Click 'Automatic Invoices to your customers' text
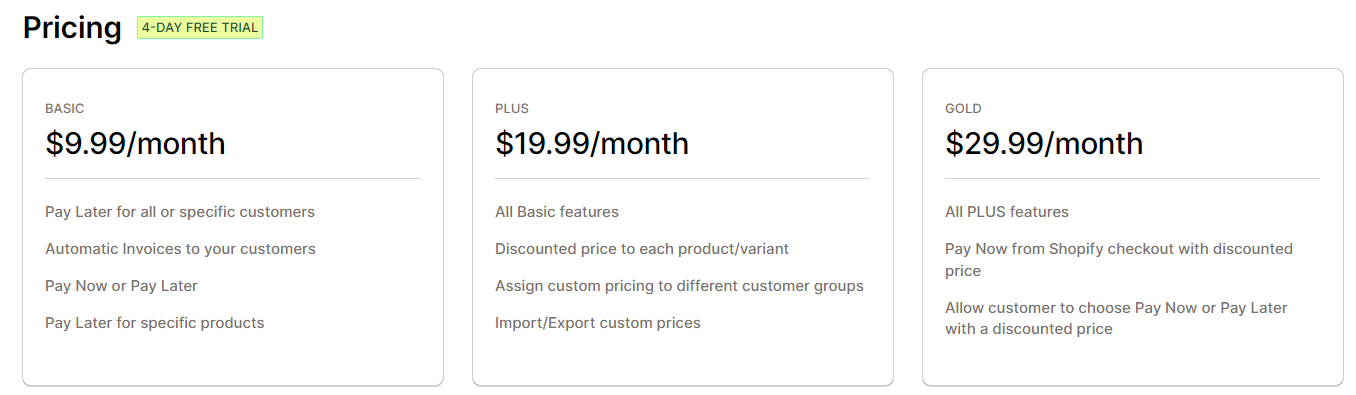This screenshot has height=395, width=1356. [x=180, y=249]
